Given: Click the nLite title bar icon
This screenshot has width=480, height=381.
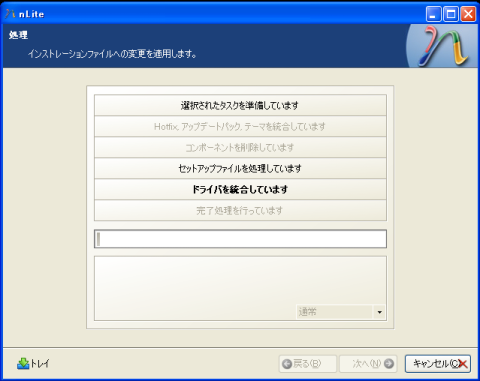Looking at the screenshot, I should 10,14.
